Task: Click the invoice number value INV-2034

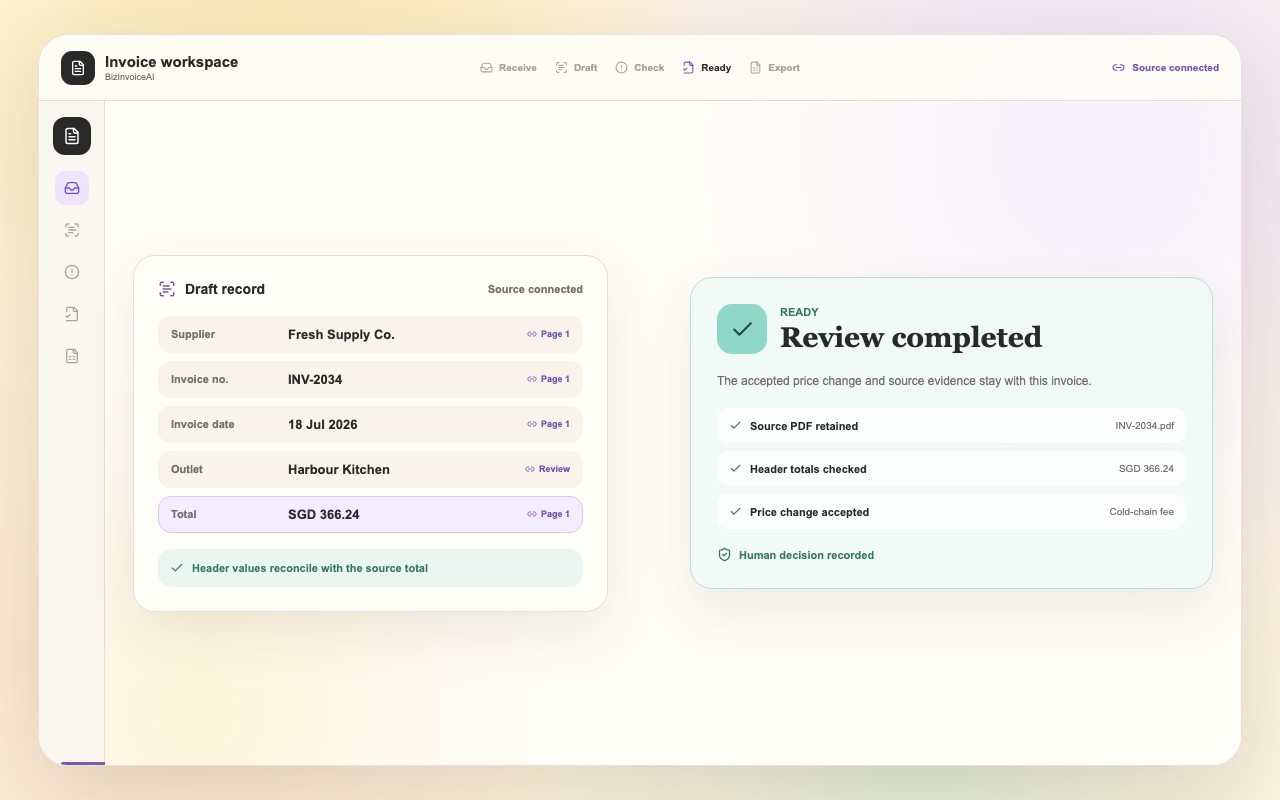Action: coord(315,380)
